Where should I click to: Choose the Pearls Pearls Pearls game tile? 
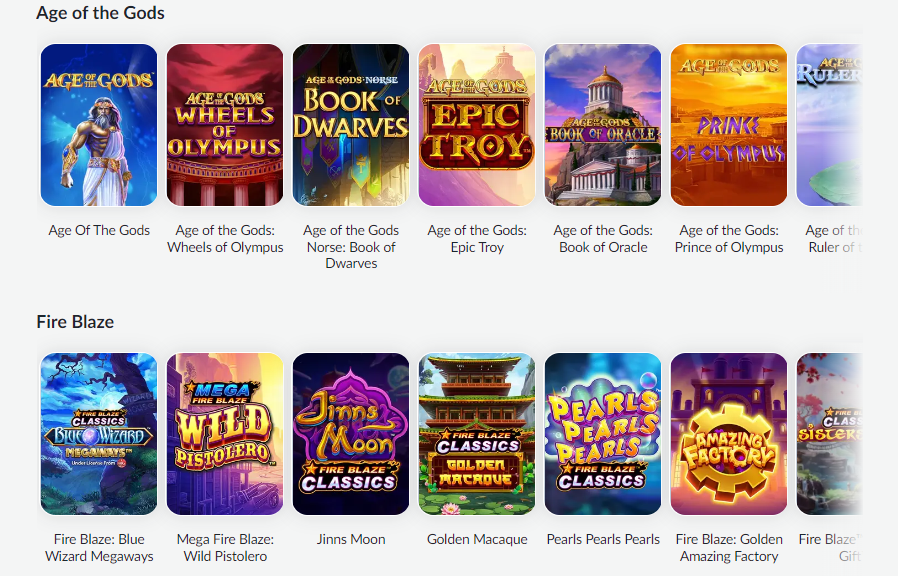(603, 434)
